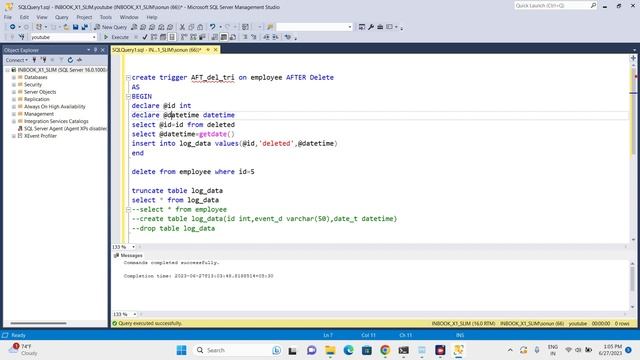Click the New Query toolbar button
This screenshot has height=360, width=640.
tap(111, 27)
